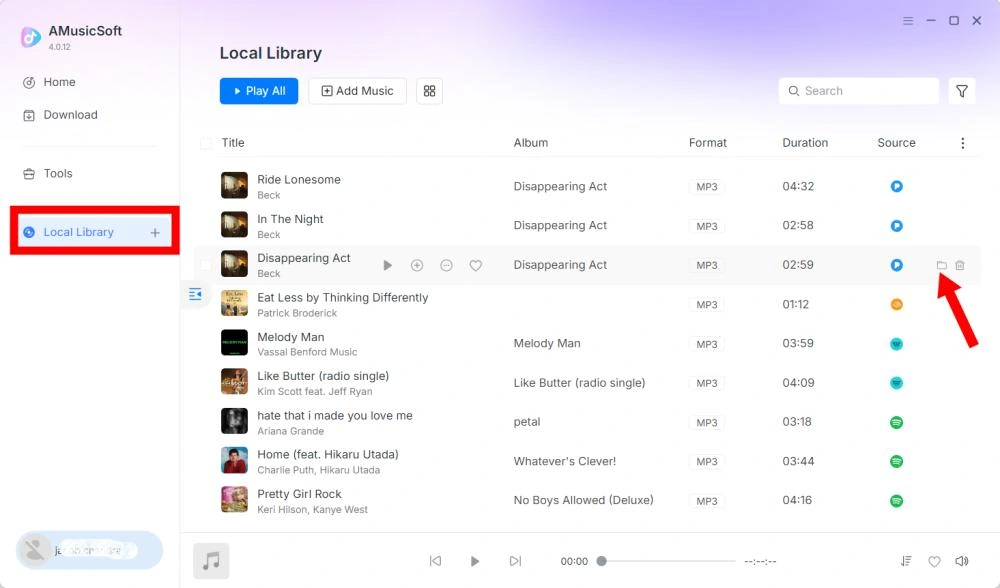Viewport: 1000px width, 588px height.
Task: Select the In The Night track title
Action: tap(290, 219)
